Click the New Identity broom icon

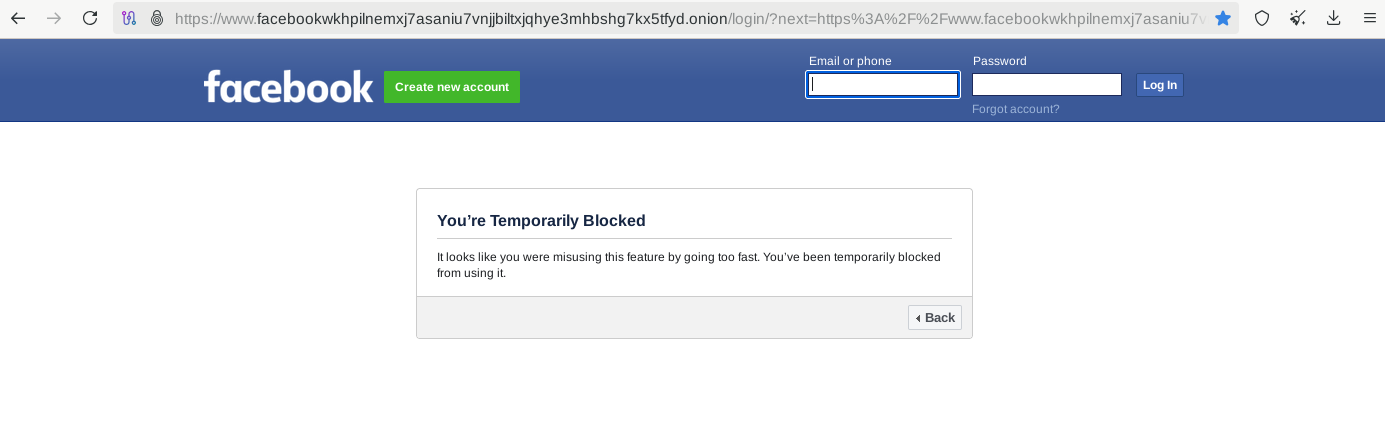1298,18
